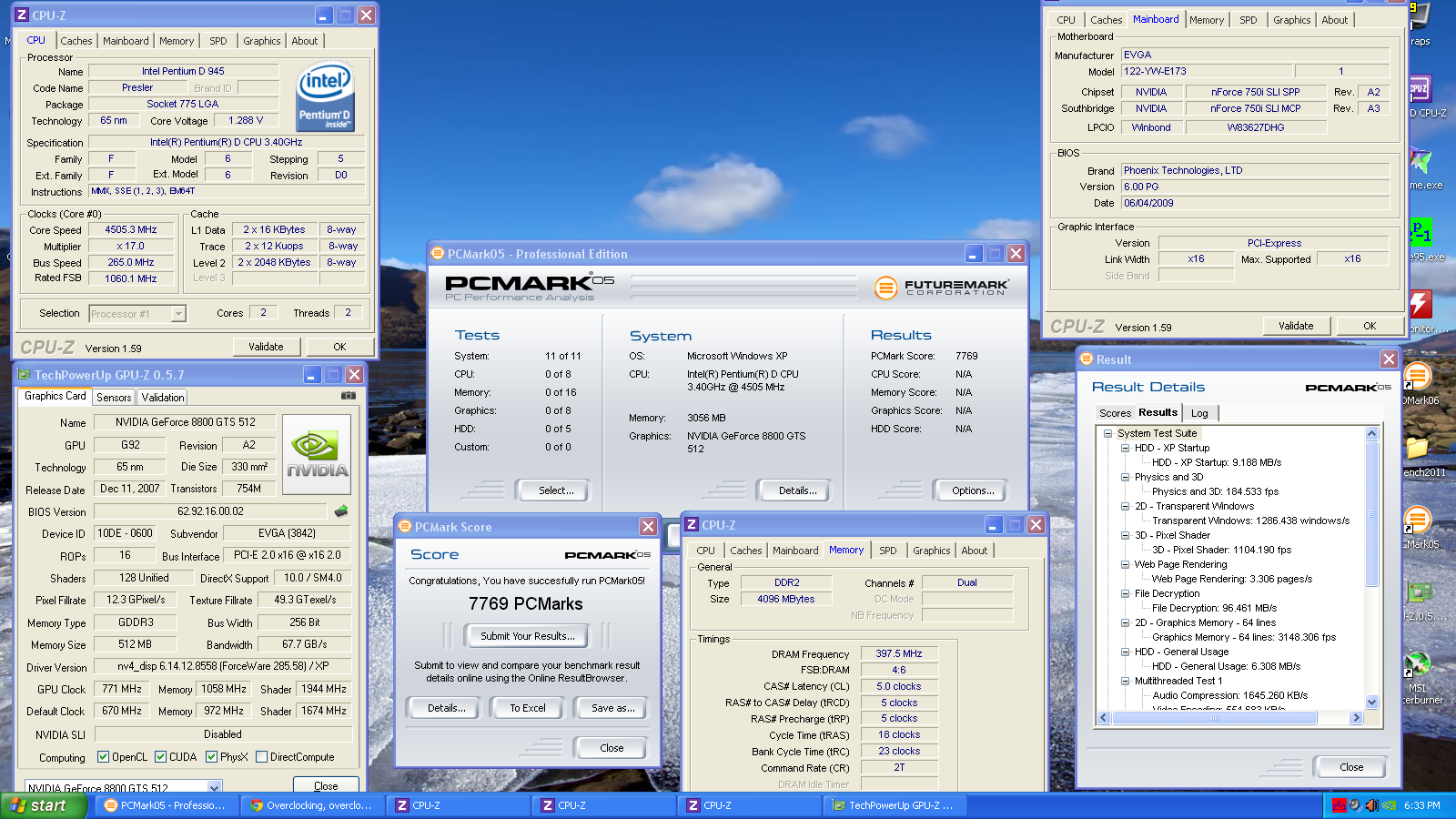Click the scroll down arrow in Result tree

[x=1372, y=702]
